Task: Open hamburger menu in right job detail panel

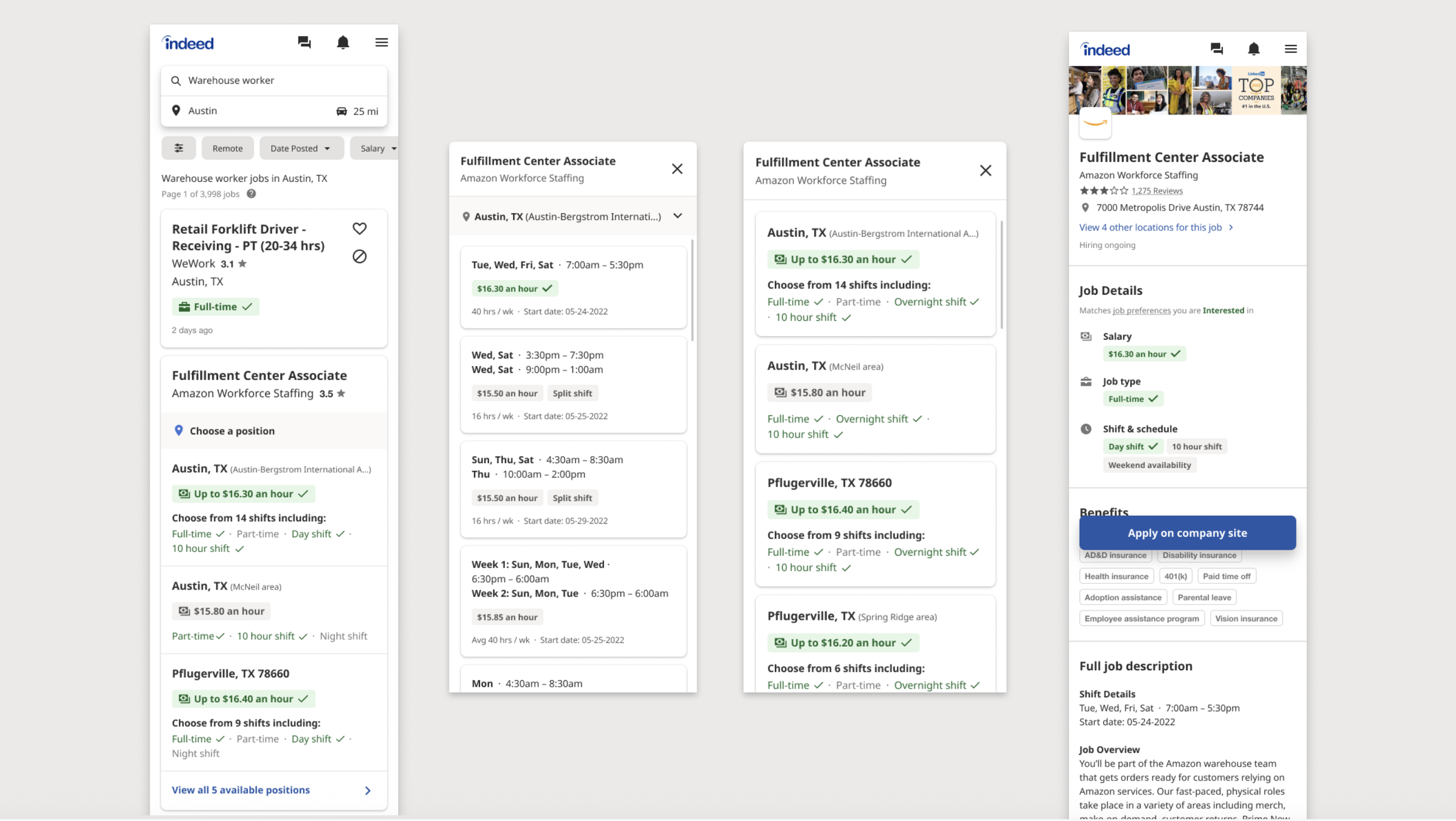Action: pyautogui.click(x=1291, y=49)
